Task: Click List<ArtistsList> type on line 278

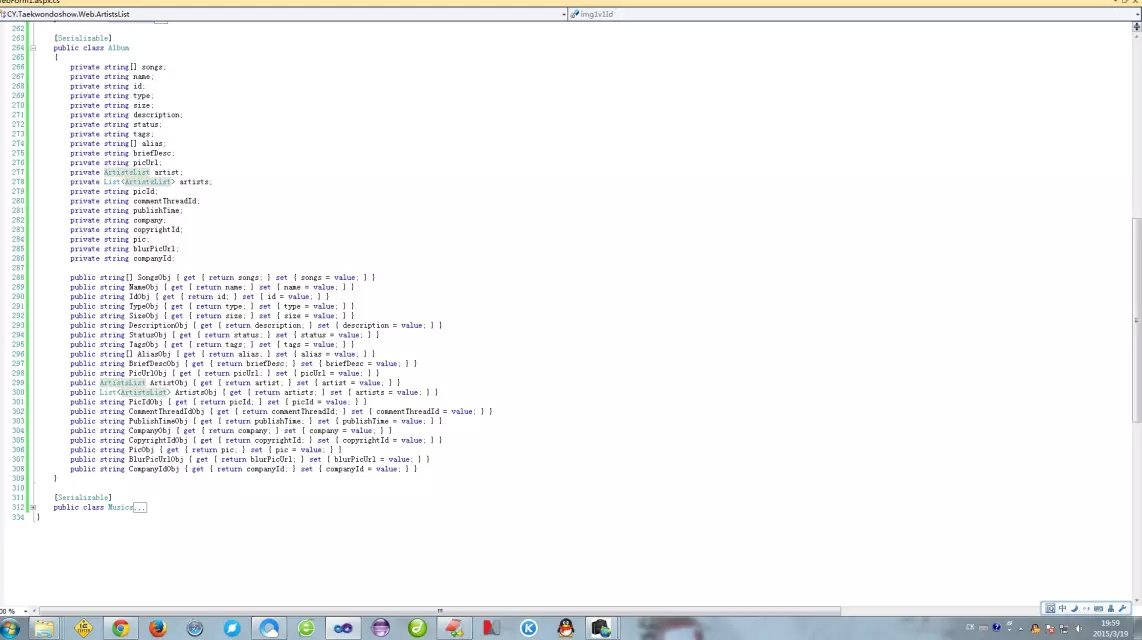Action: (x=137, y=182)
